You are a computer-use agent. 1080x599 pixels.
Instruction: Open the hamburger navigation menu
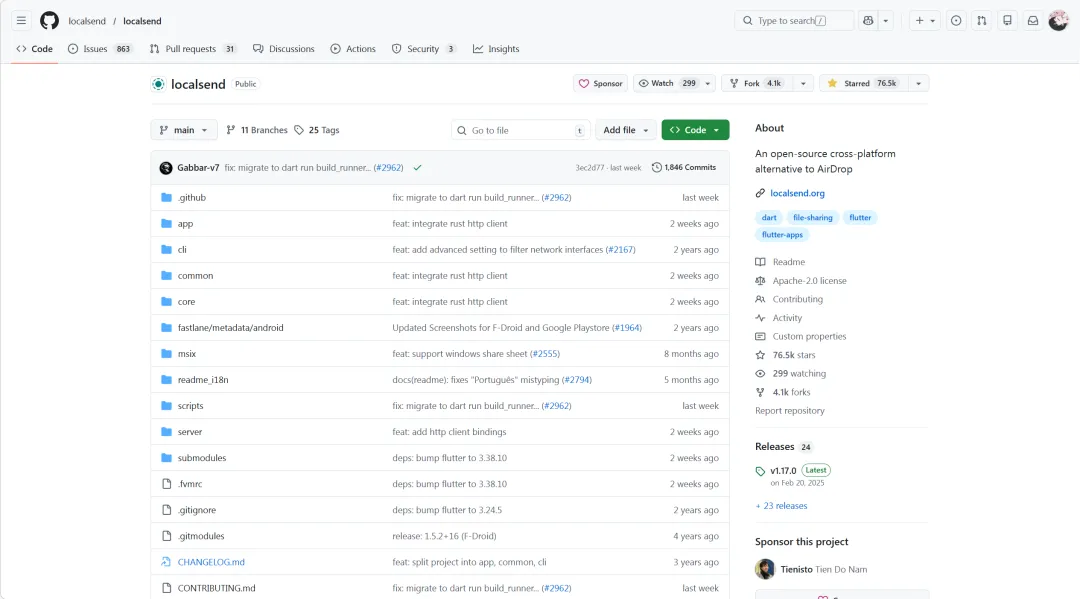(21, 21)
